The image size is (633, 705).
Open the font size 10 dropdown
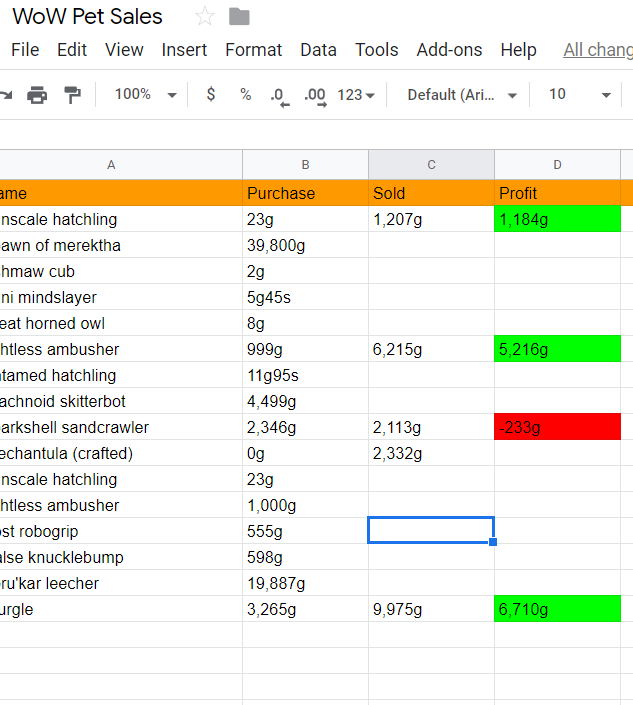tap(579, 95)
